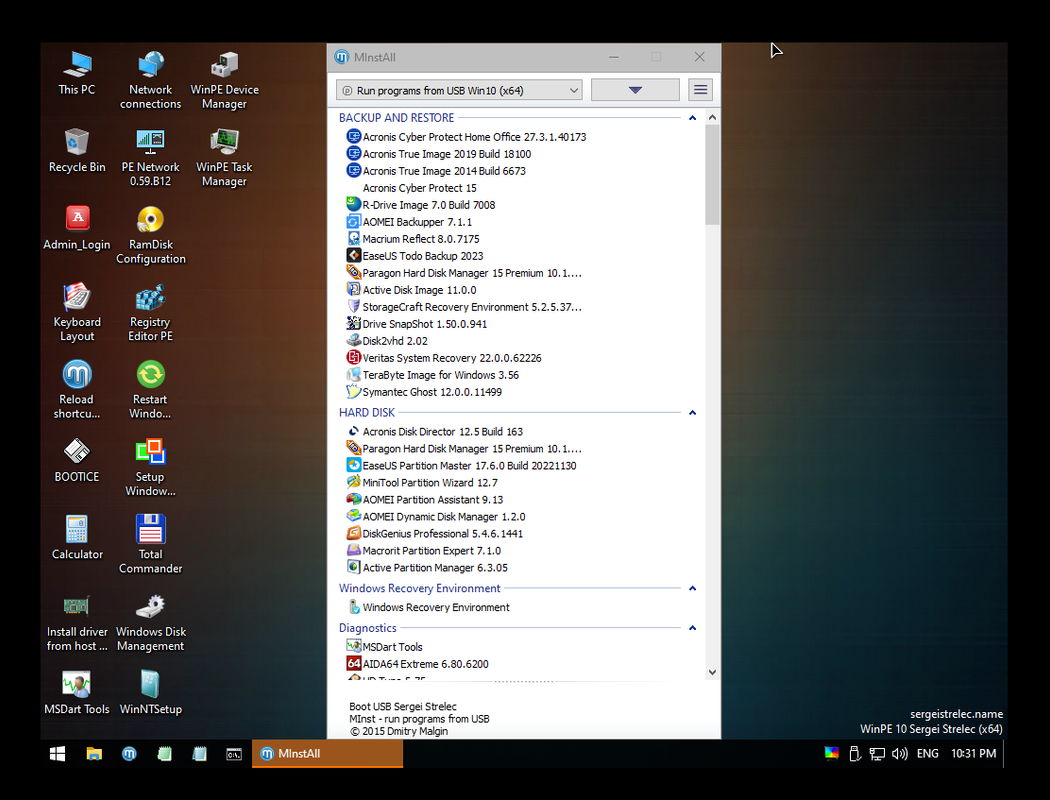
Task: Open RamDisk Configuration desktop icon
Action: pyautogui.click(x=151, y=235)
